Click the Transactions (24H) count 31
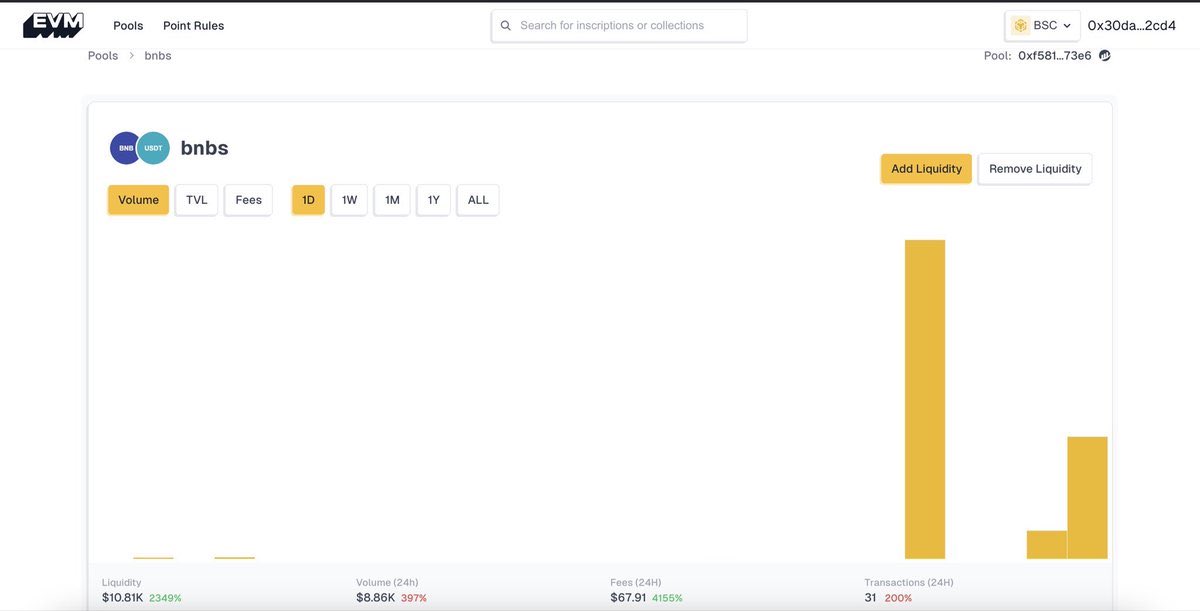The image size is (1200, 611). [x=870, y=597]
